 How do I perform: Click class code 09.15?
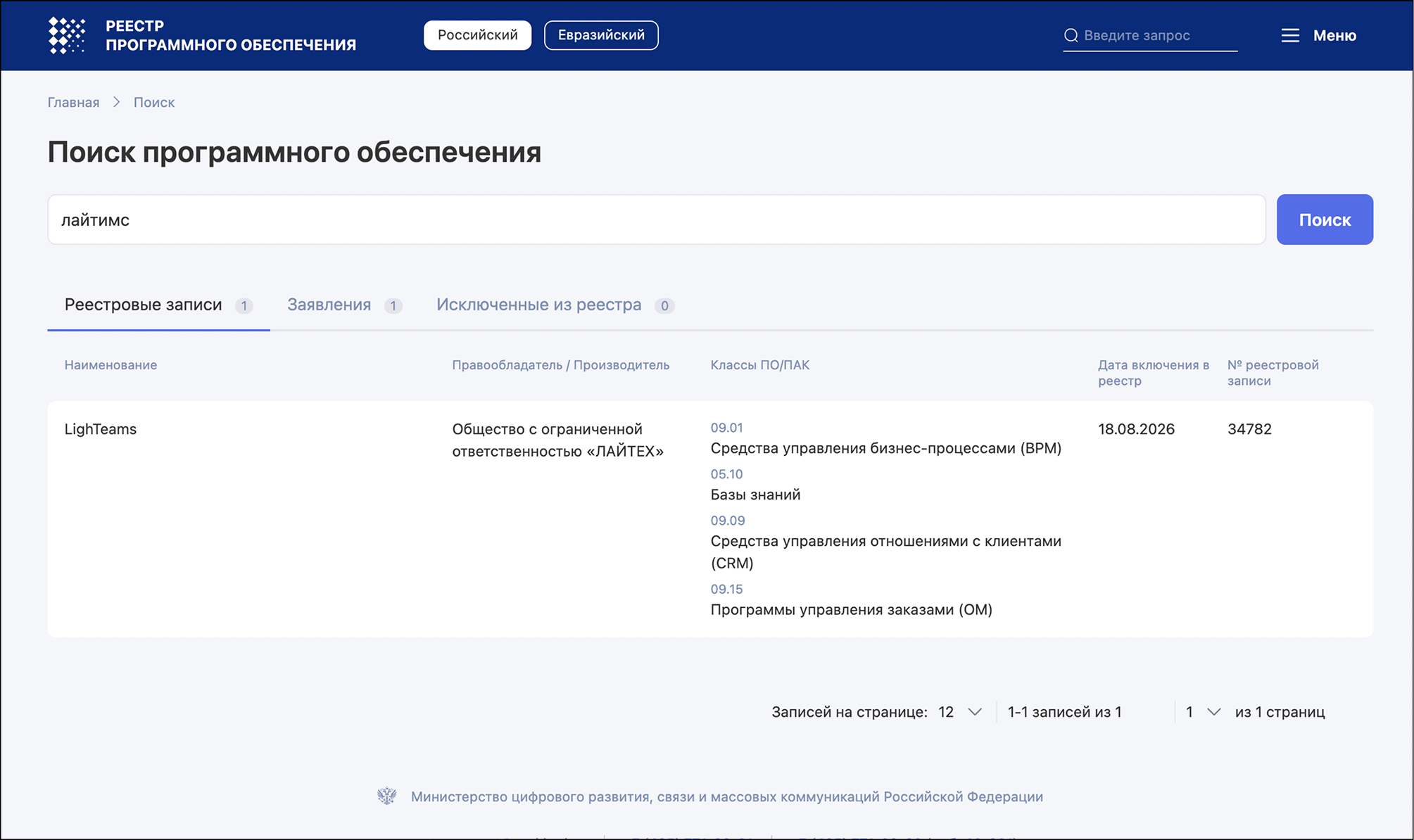tap(726, 589)
